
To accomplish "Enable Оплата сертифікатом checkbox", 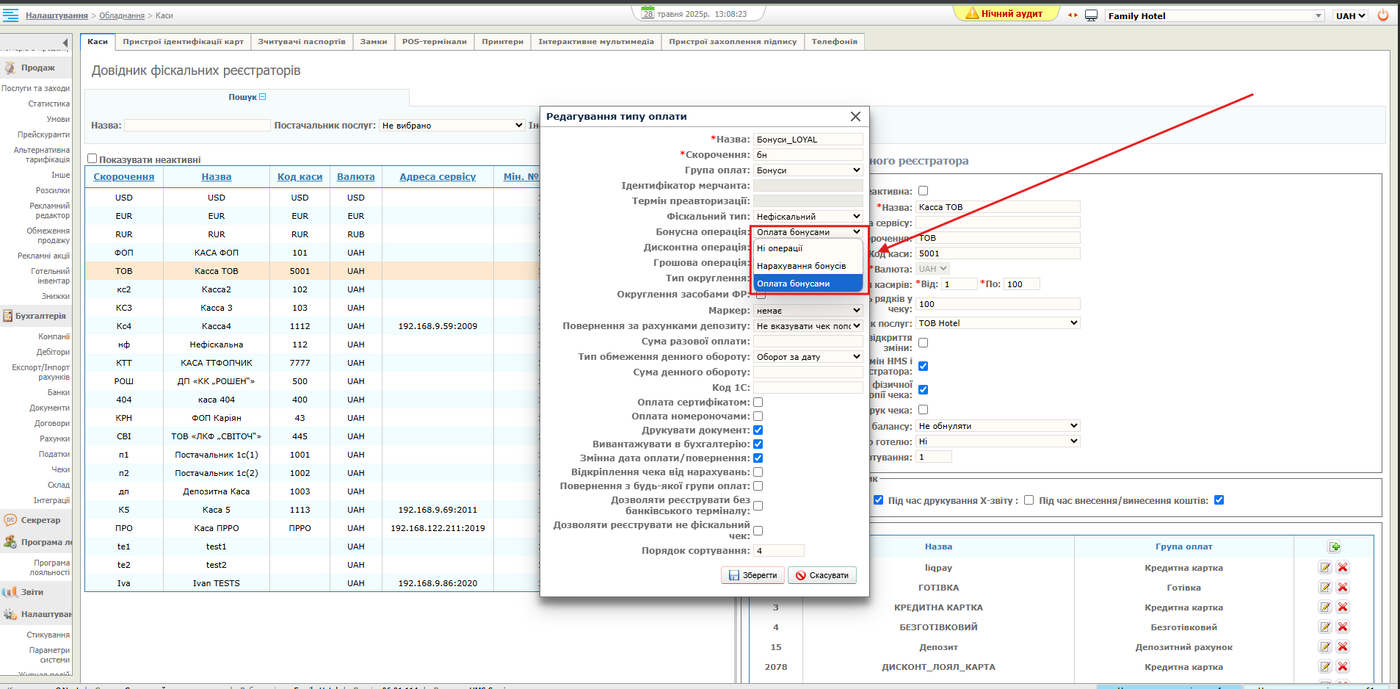I will 758,402.
